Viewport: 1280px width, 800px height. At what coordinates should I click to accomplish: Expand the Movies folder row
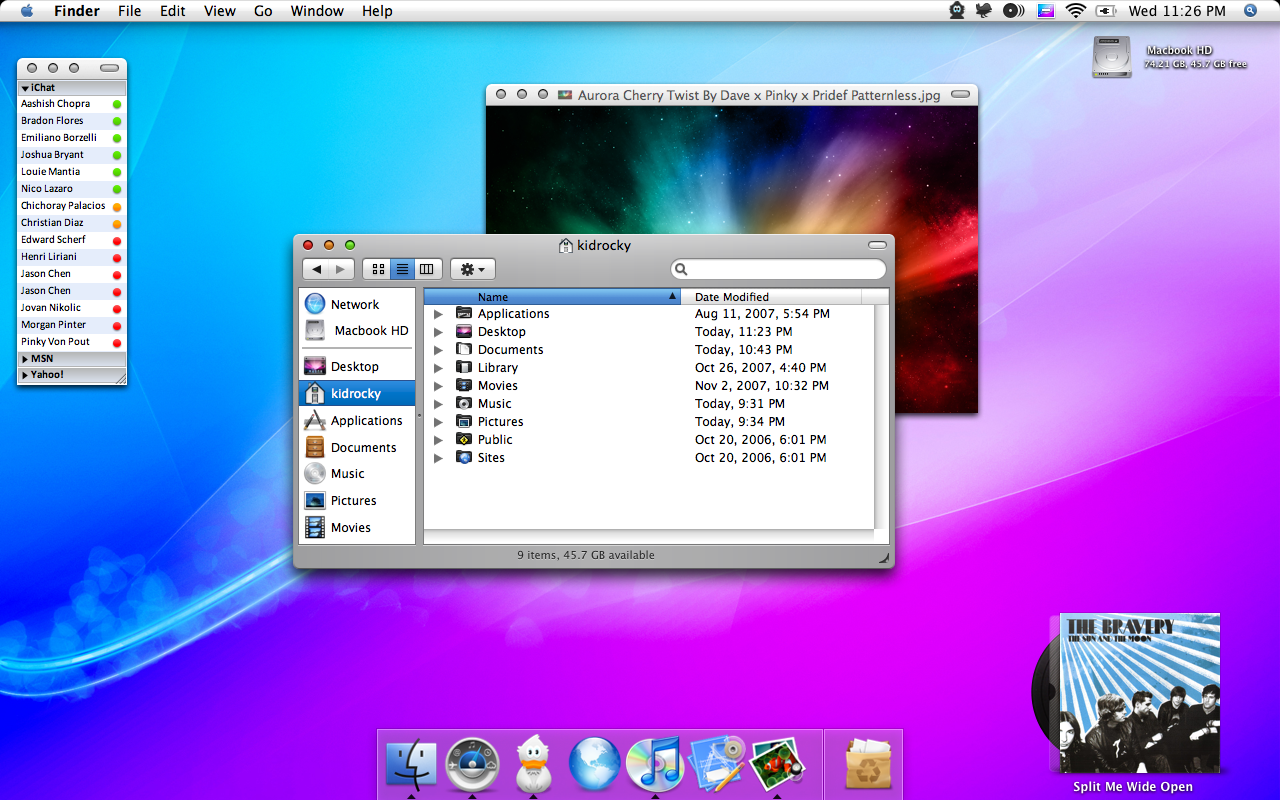[x=438, y=386]
